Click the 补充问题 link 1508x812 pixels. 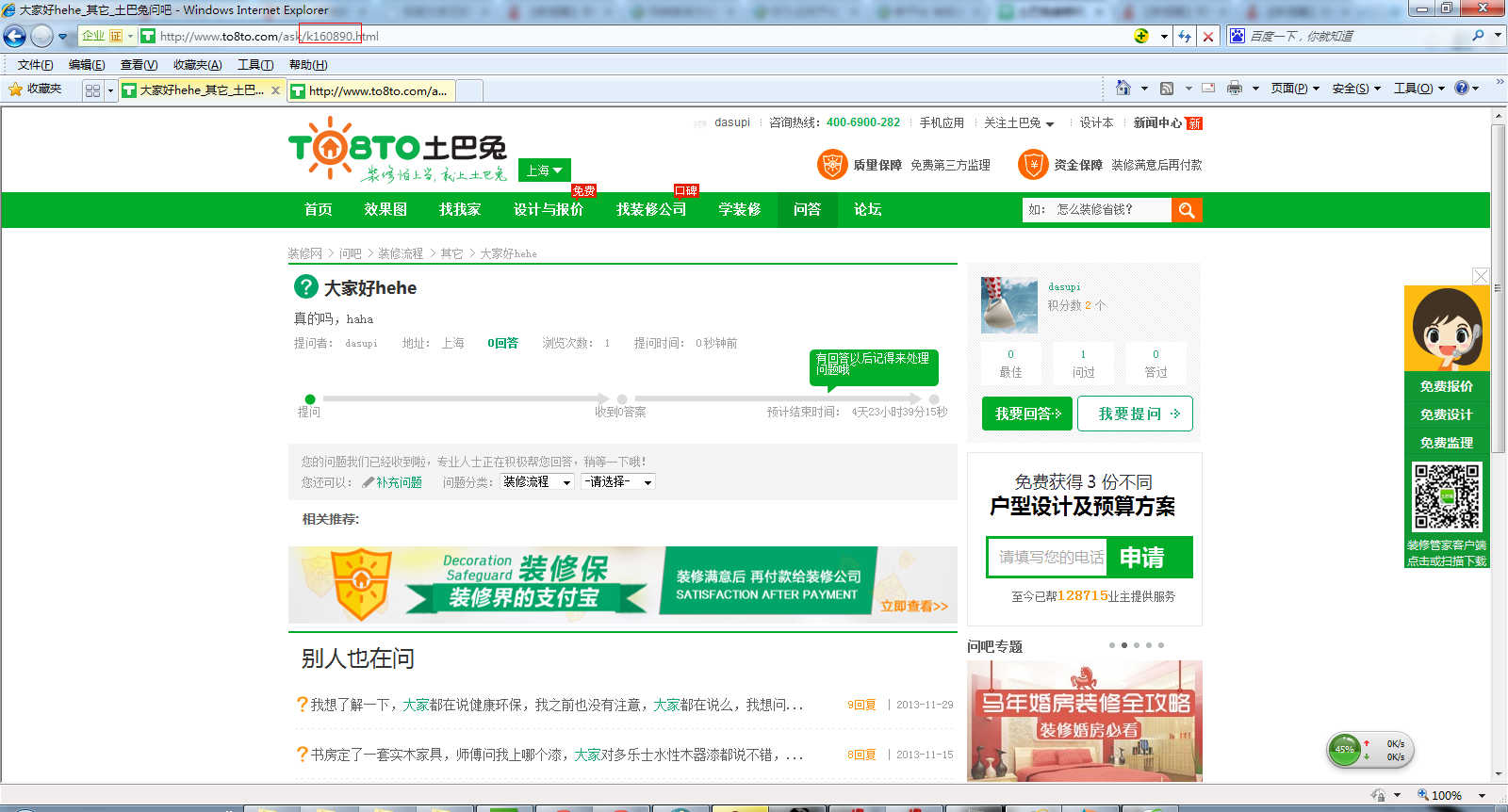point(399,482)
